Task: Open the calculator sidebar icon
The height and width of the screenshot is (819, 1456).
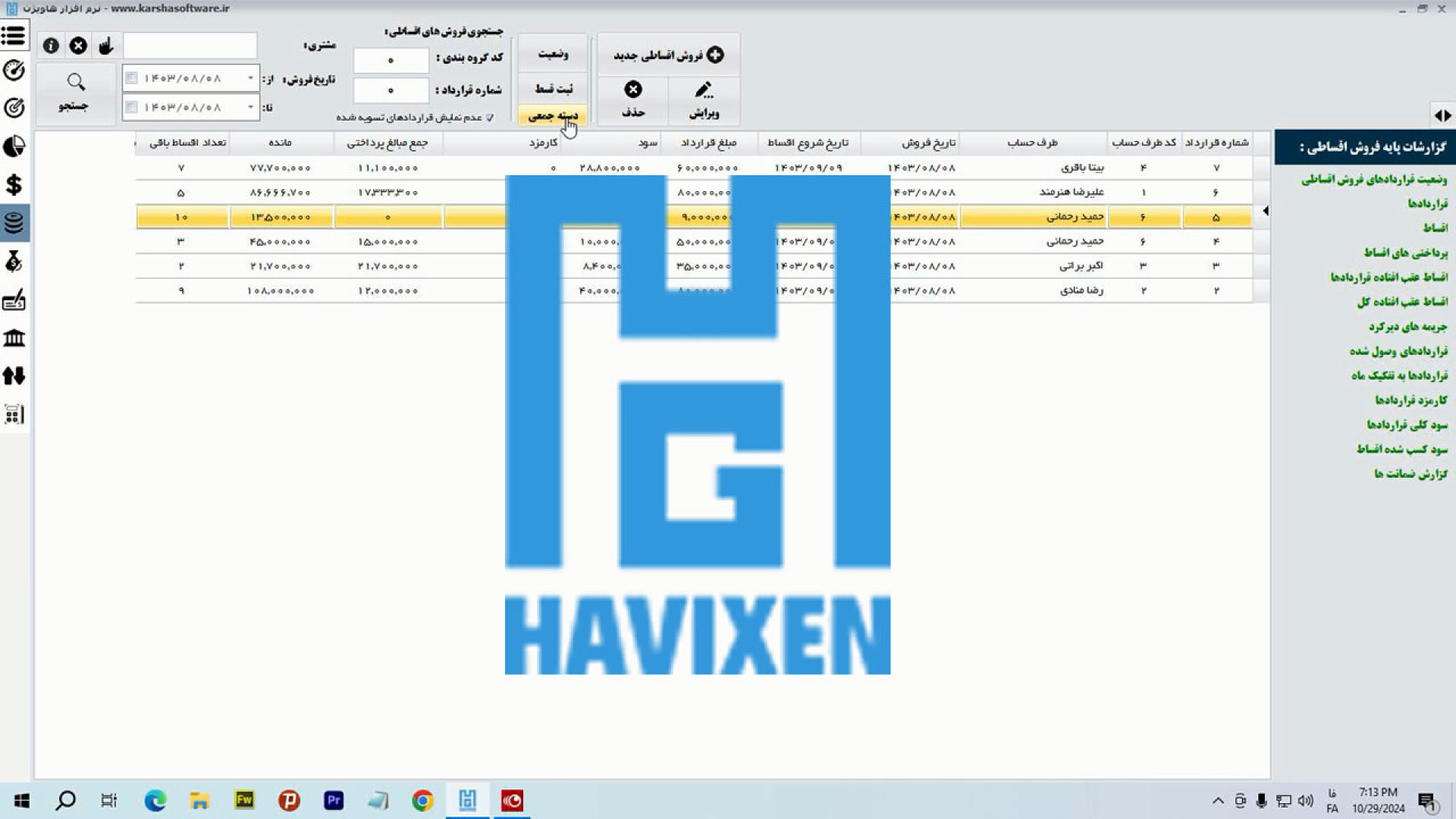Action: pos(14,414)
